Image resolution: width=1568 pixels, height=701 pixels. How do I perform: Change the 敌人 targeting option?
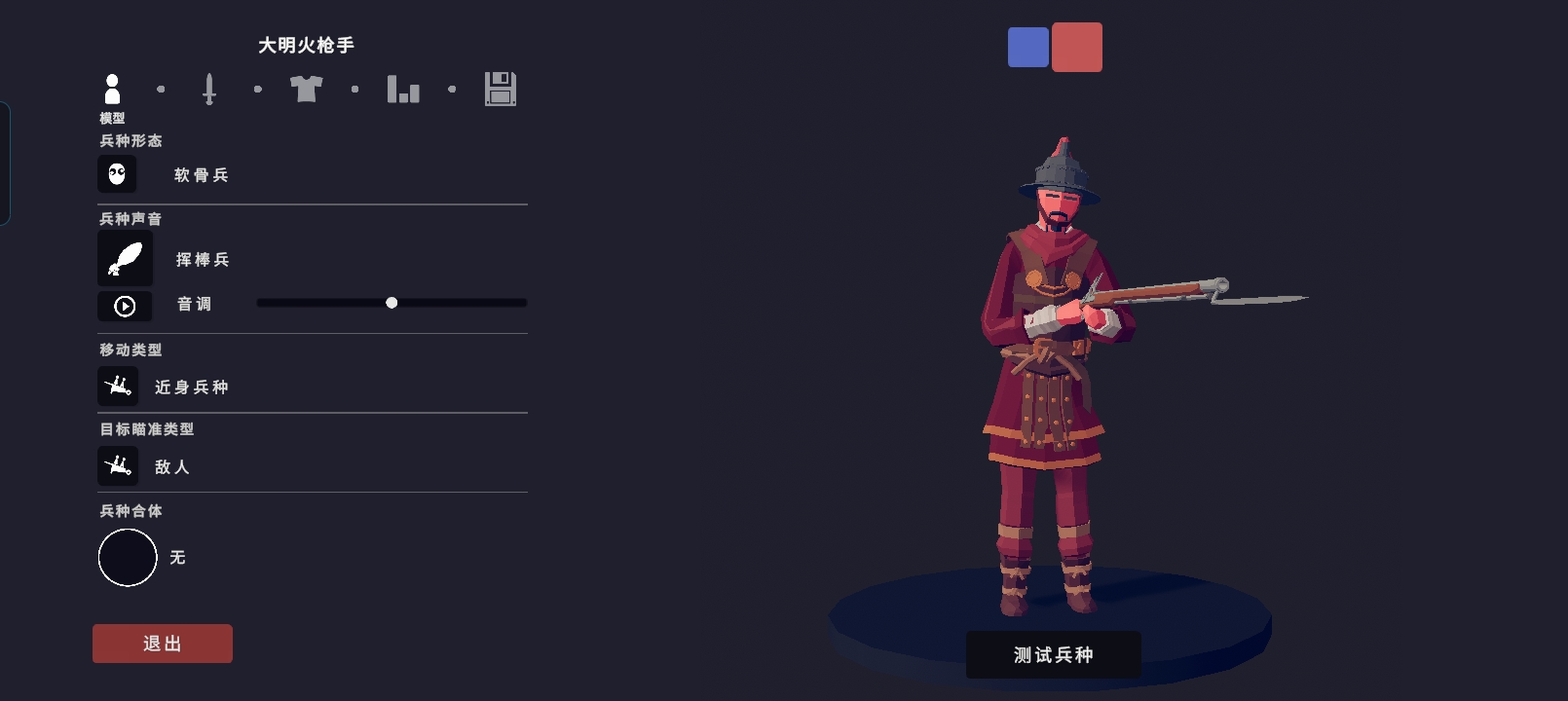coord(172,467)
